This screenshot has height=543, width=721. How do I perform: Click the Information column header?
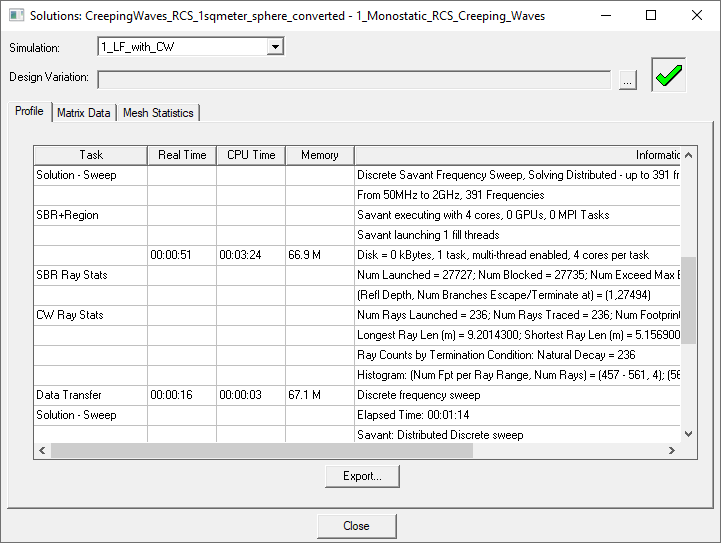click(517, 155)
